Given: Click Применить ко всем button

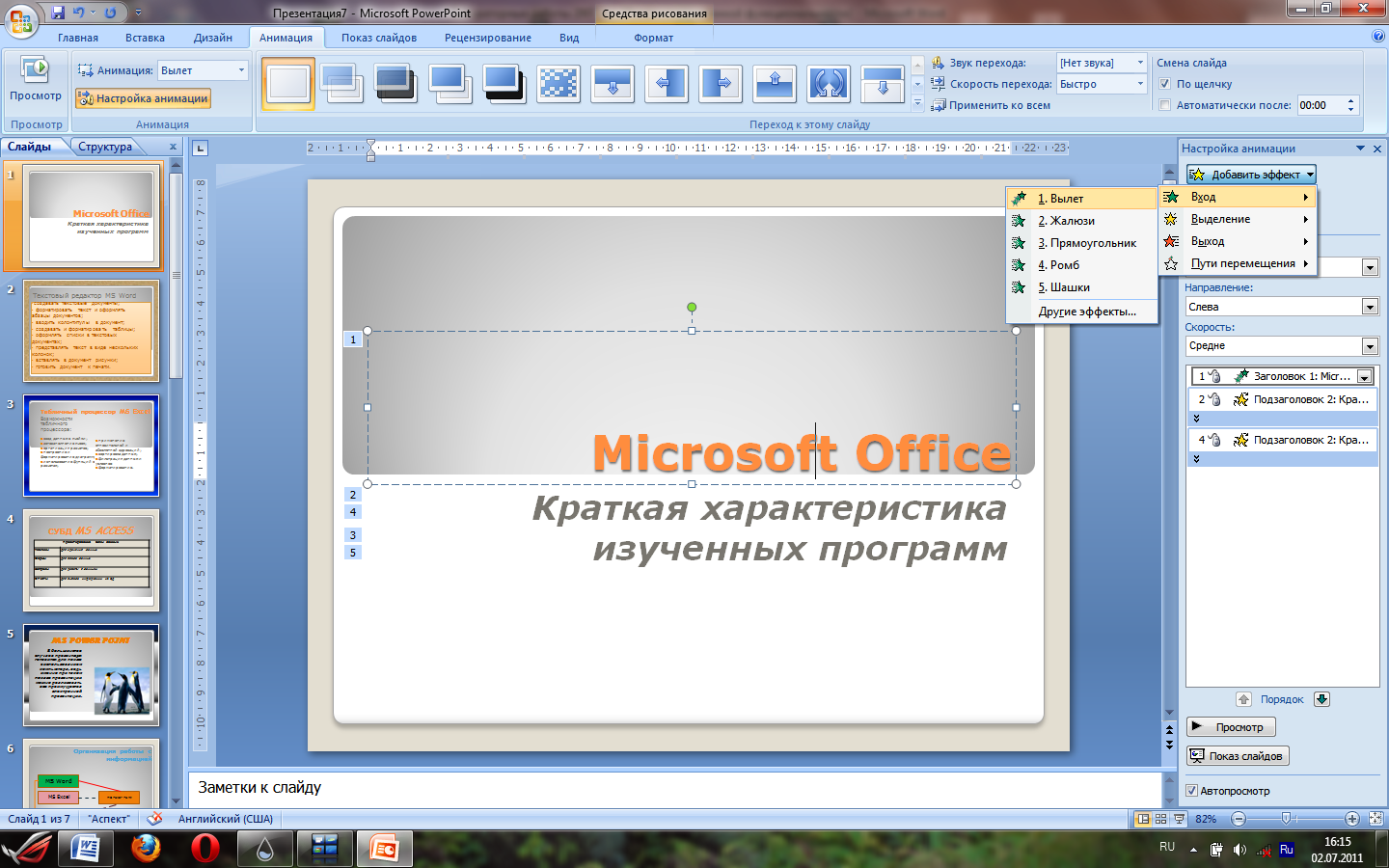Looking at the screenshot, I should pos(991,105).
